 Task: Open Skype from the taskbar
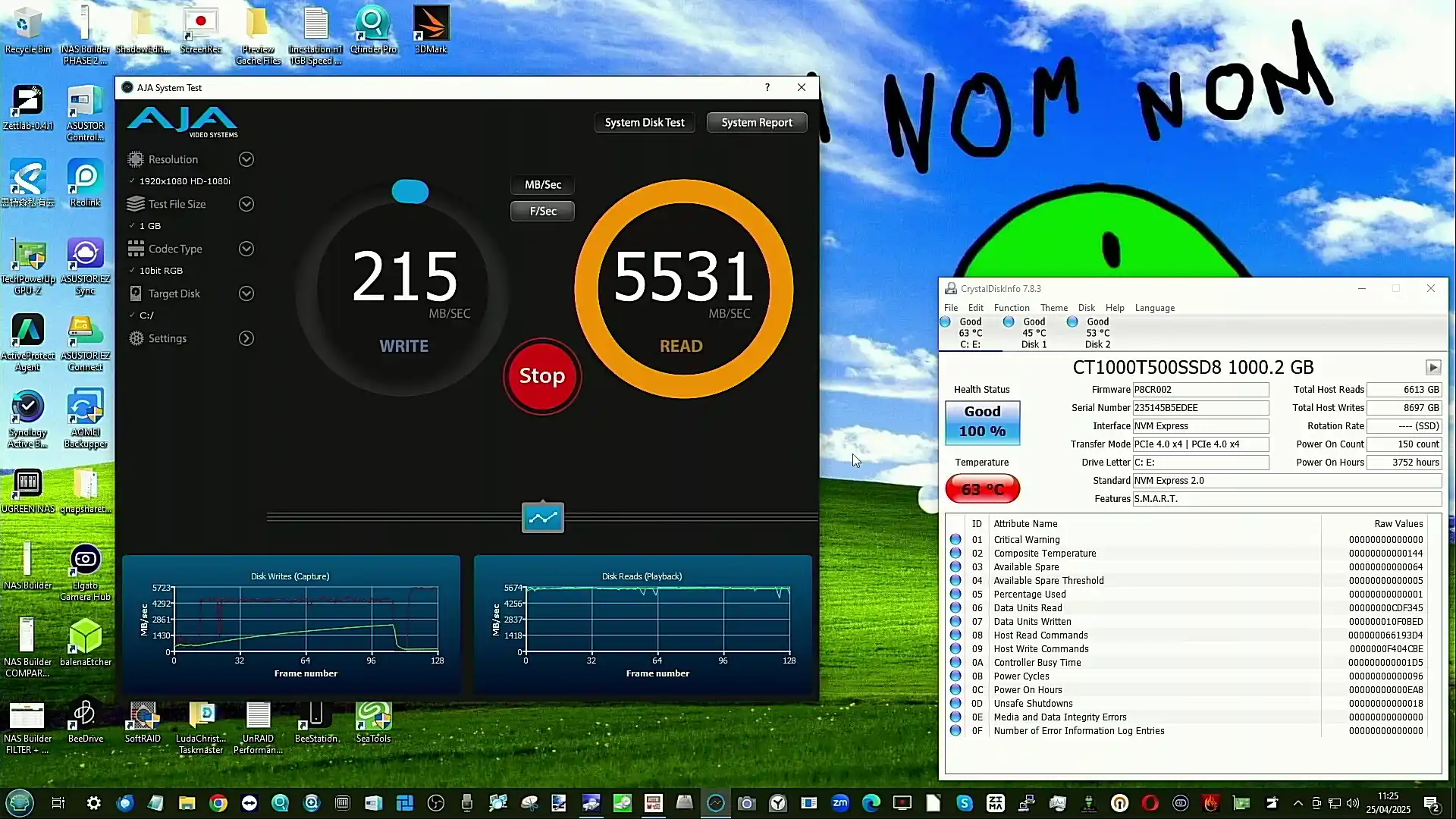(x=965, y=803)
